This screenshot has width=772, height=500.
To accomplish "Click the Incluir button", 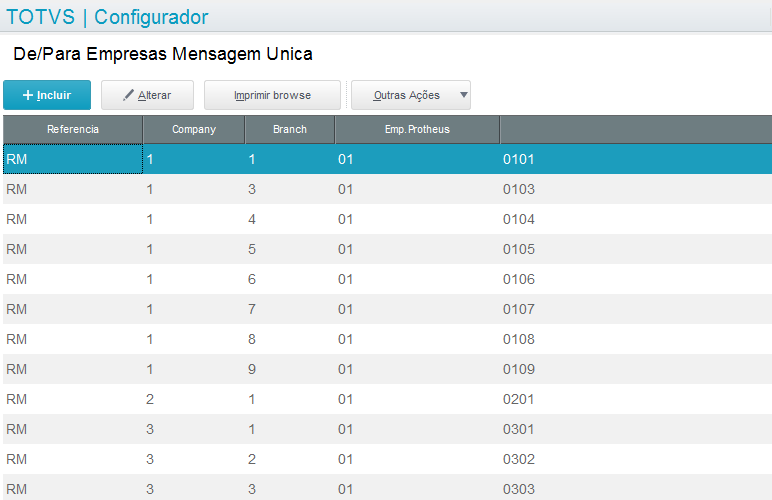I will [x=47, y=95].
